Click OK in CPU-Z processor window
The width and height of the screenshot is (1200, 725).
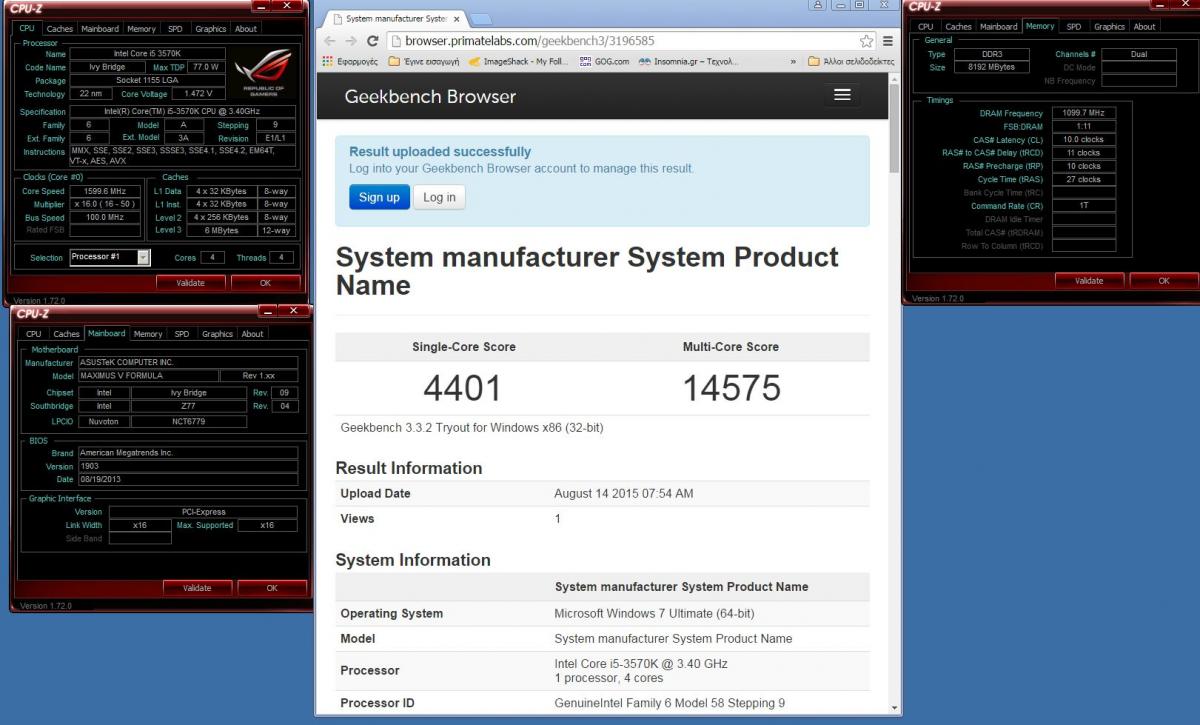265,283
